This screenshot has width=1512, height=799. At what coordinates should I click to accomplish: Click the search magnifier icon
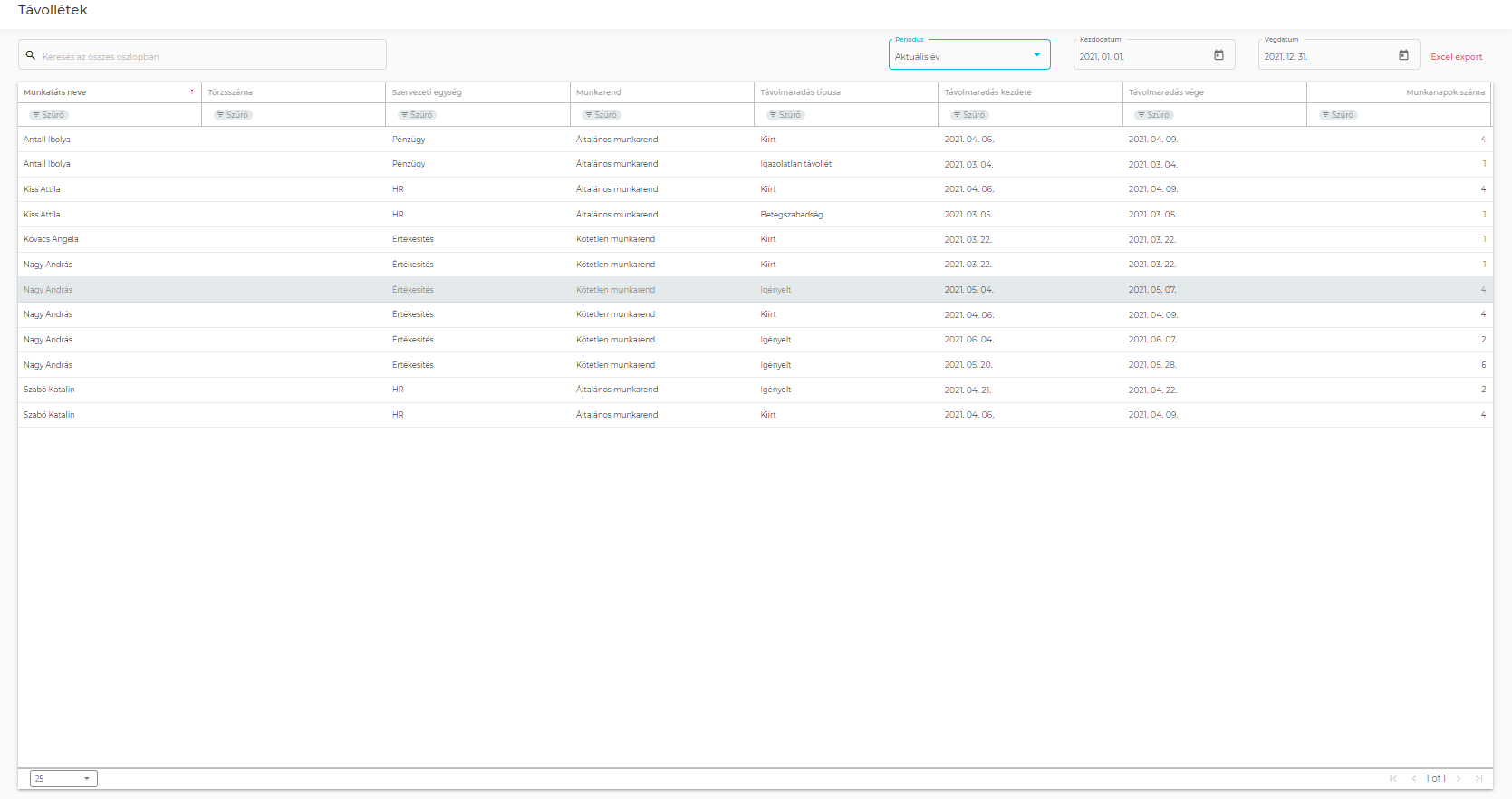tap(30, 55)
